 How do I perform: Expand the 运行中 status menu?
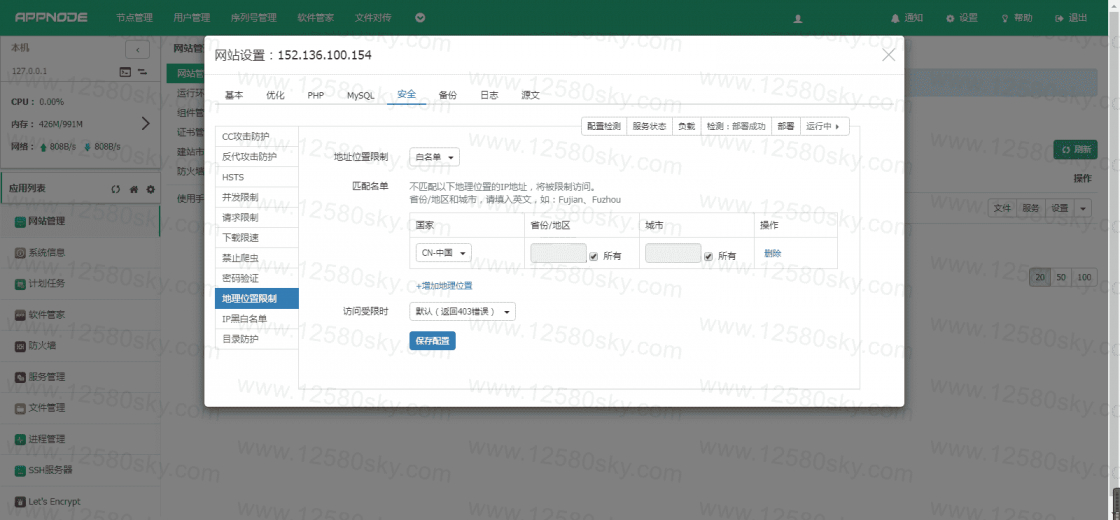coord(824,126)
